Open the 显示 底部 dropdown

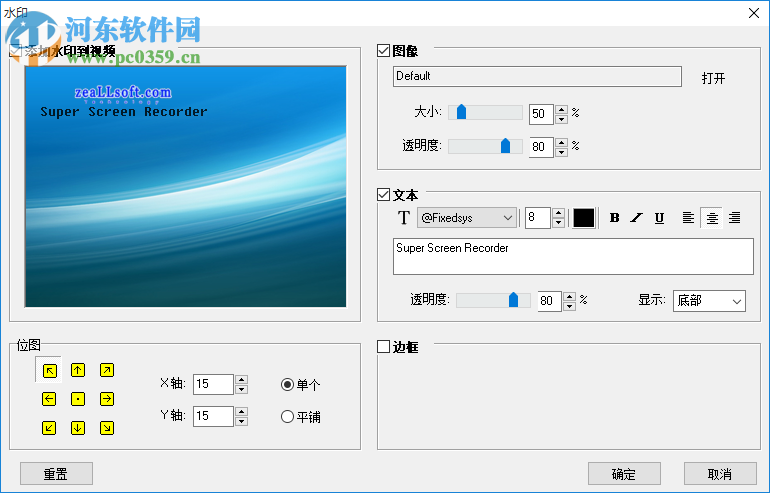709,301
